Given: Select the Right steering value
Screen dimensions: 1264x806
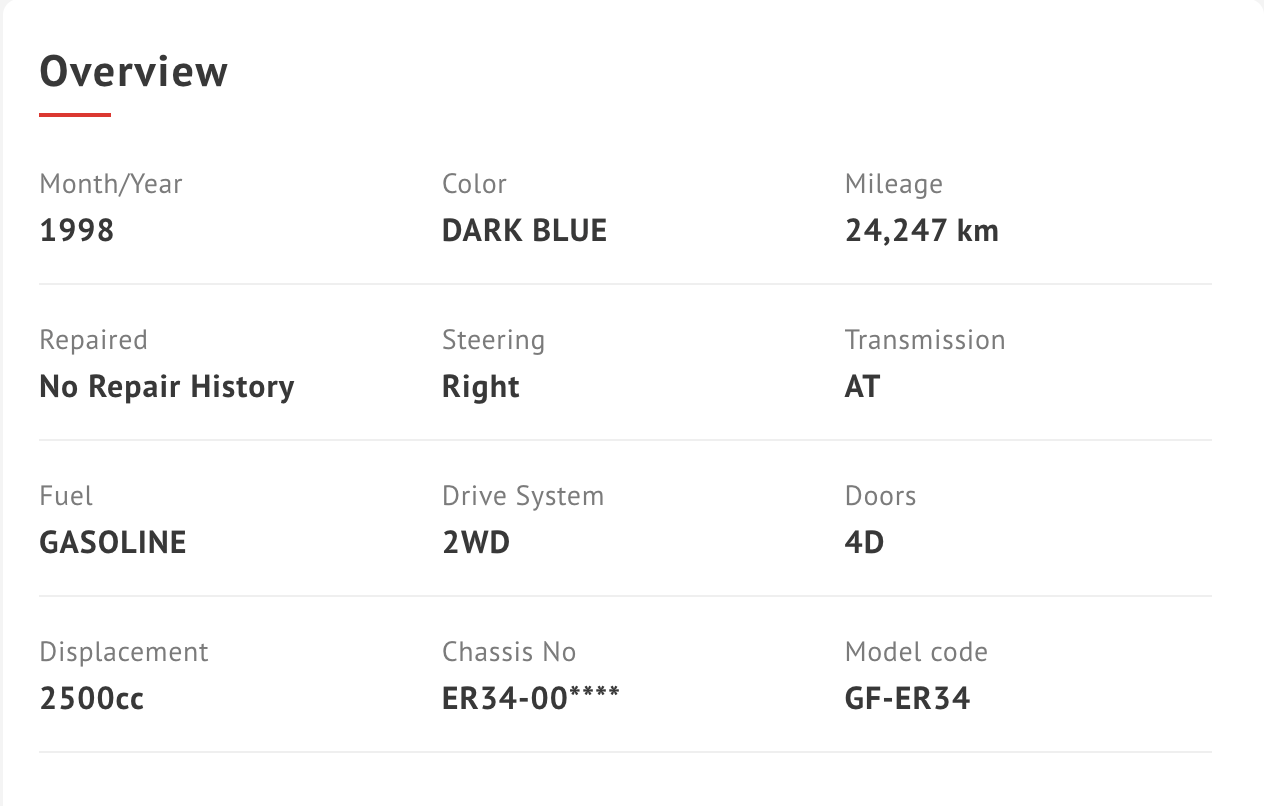Looking at the screenshot, I should (481, 388).
